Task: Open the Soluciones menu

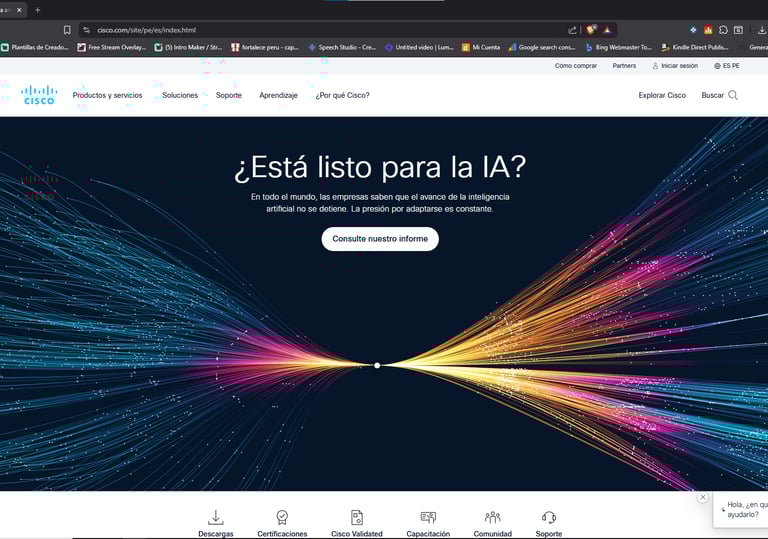Action: (180, 95)
